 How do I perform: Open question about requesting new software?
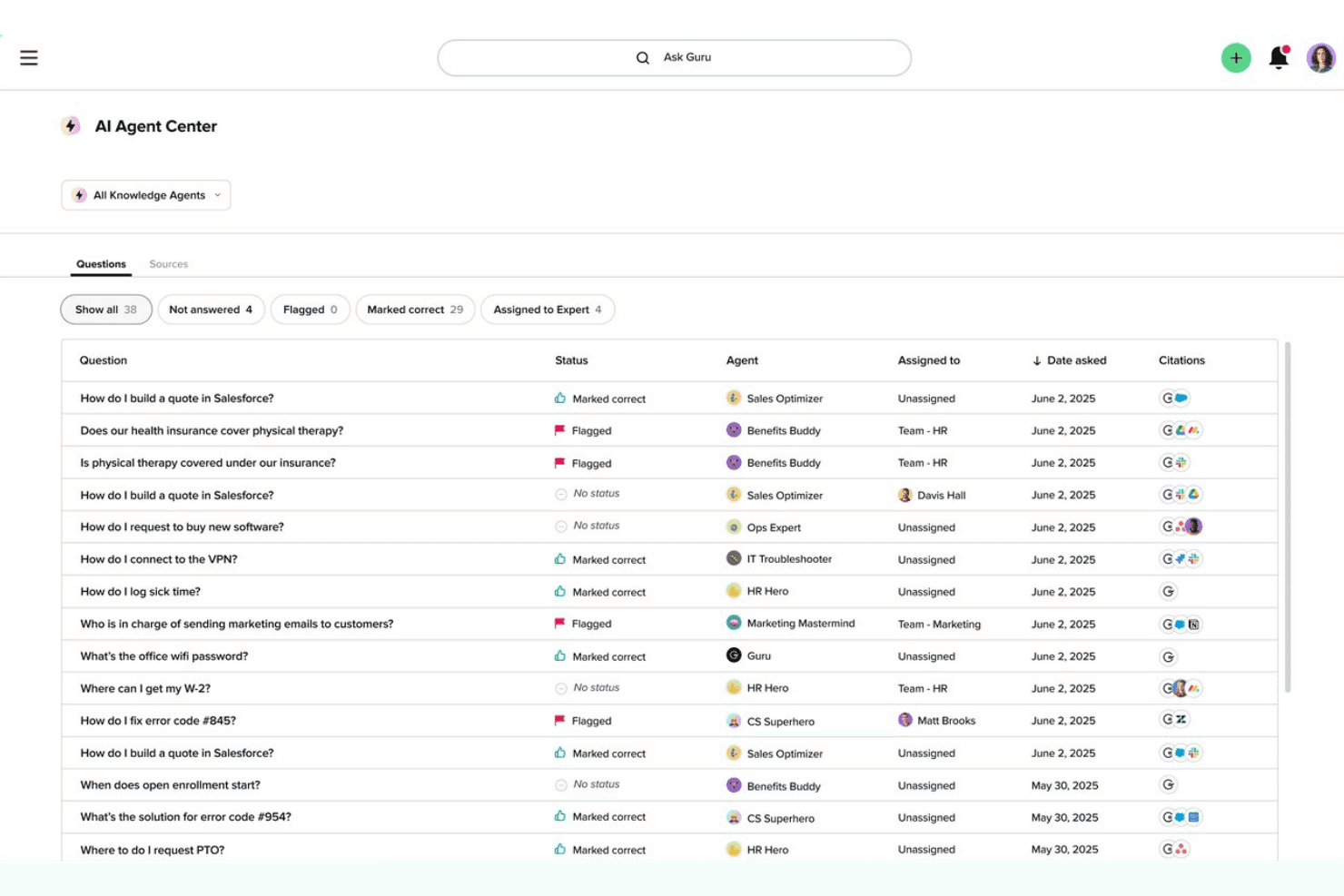(182, 527)
